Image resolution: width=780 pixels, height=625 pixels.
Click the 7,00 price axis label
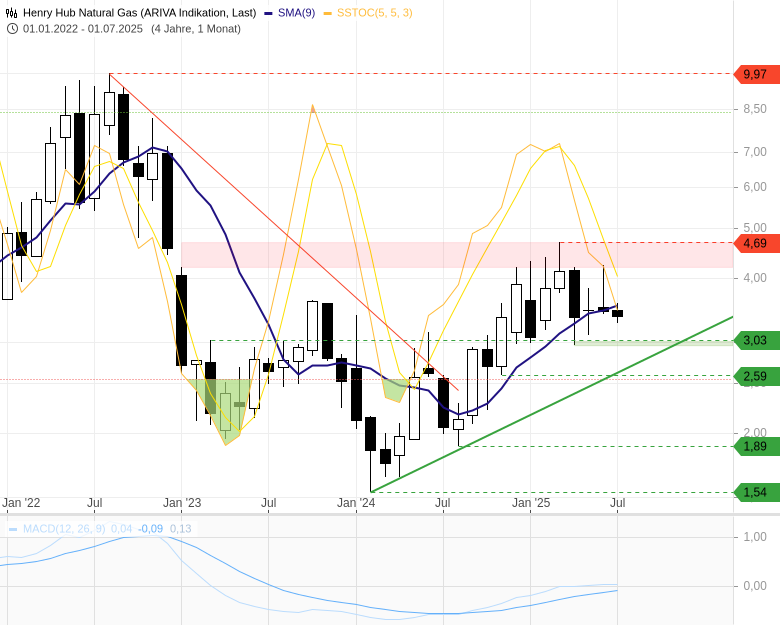click(755, 152)
